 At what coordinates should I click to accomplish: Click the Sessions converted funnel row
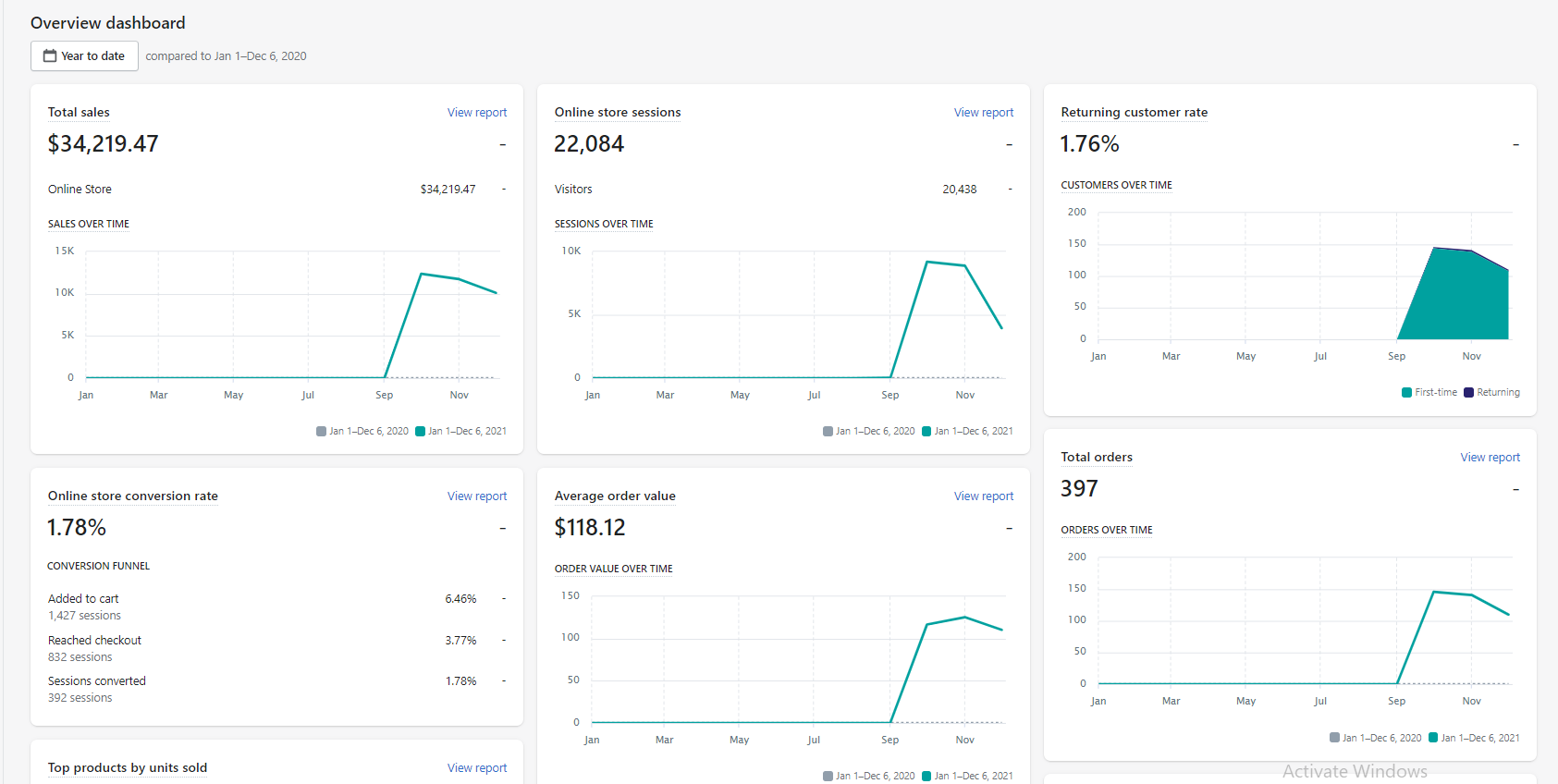[x=277, y=689]
